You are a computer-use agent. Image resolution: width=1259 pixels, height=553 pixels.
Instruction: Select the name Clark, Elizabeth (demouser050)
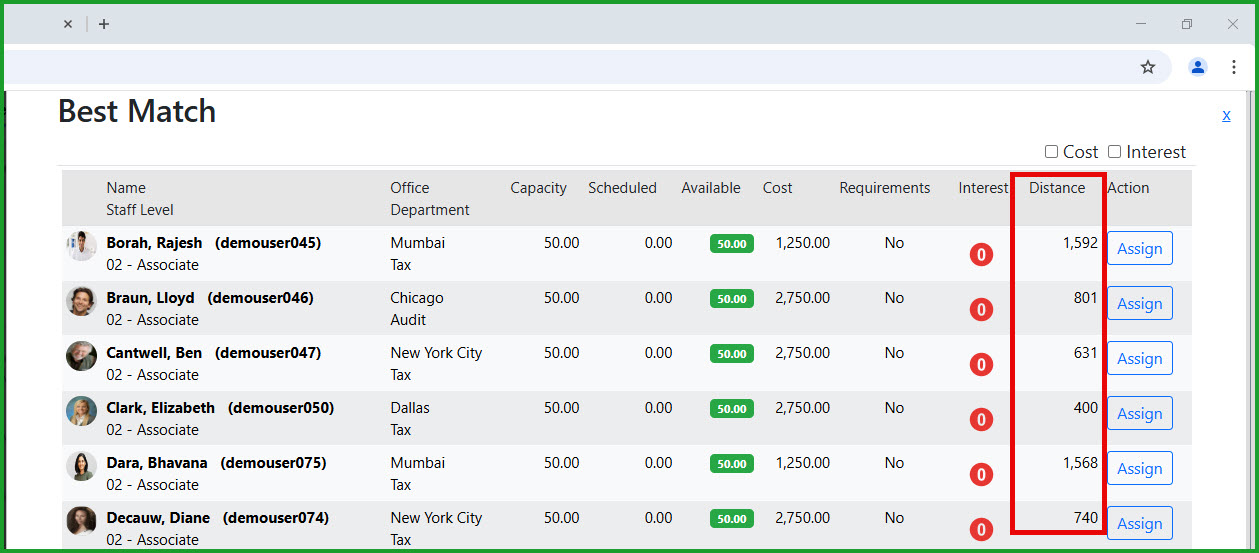coord(220,408)
